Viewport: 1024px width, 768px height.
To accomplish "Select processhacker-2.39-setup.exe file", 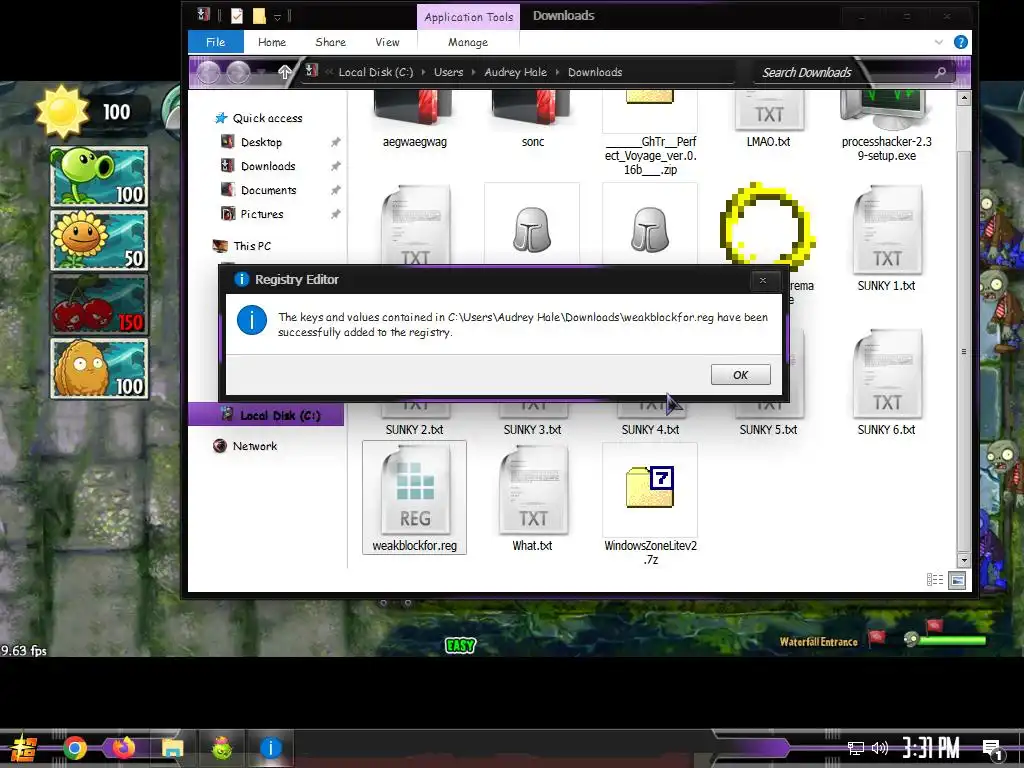I will (886, 127).
